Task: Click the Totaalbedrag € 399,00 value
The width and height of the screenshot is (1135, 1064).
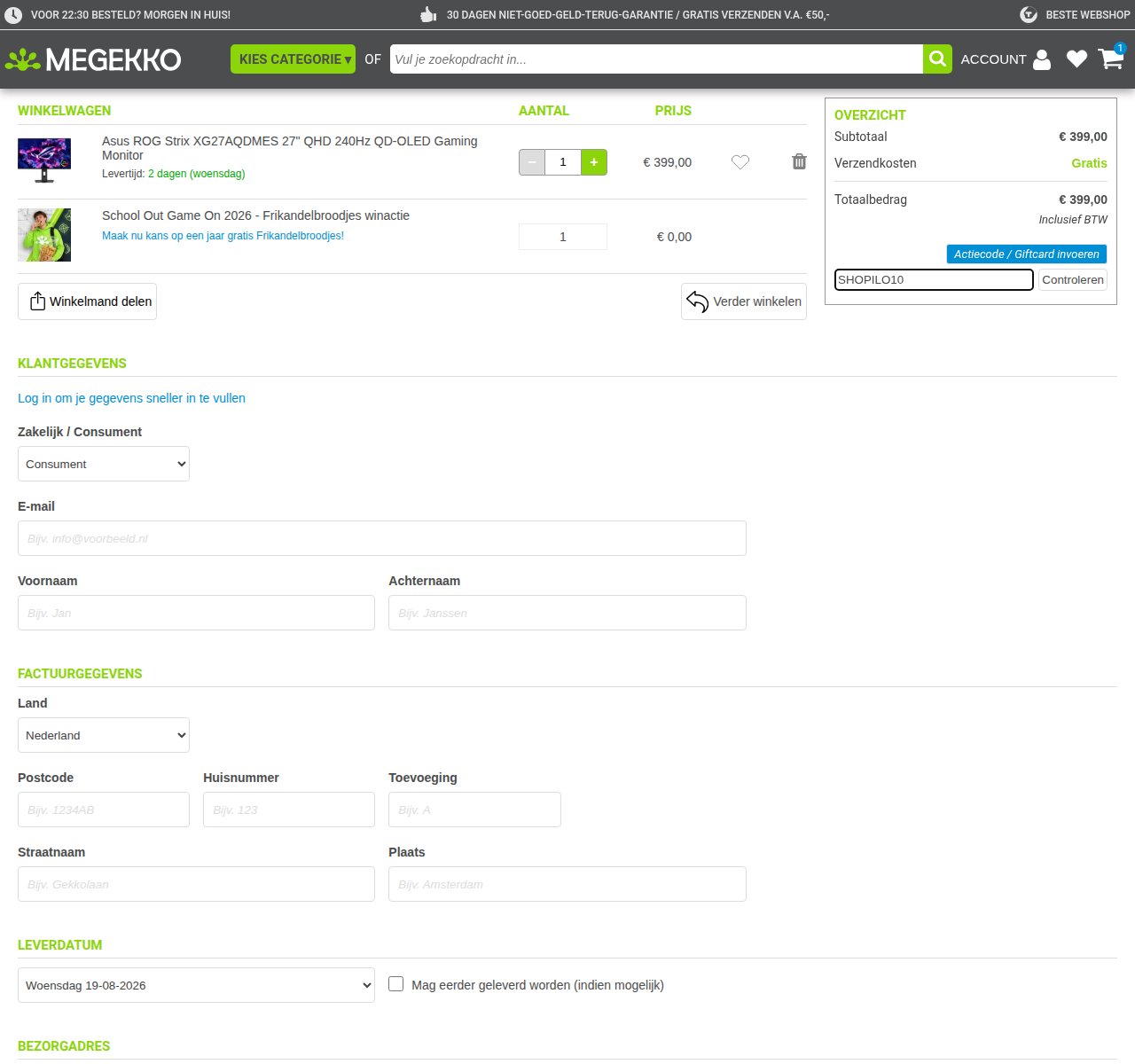Action: pyautogui.click(x=1083, y=199)
